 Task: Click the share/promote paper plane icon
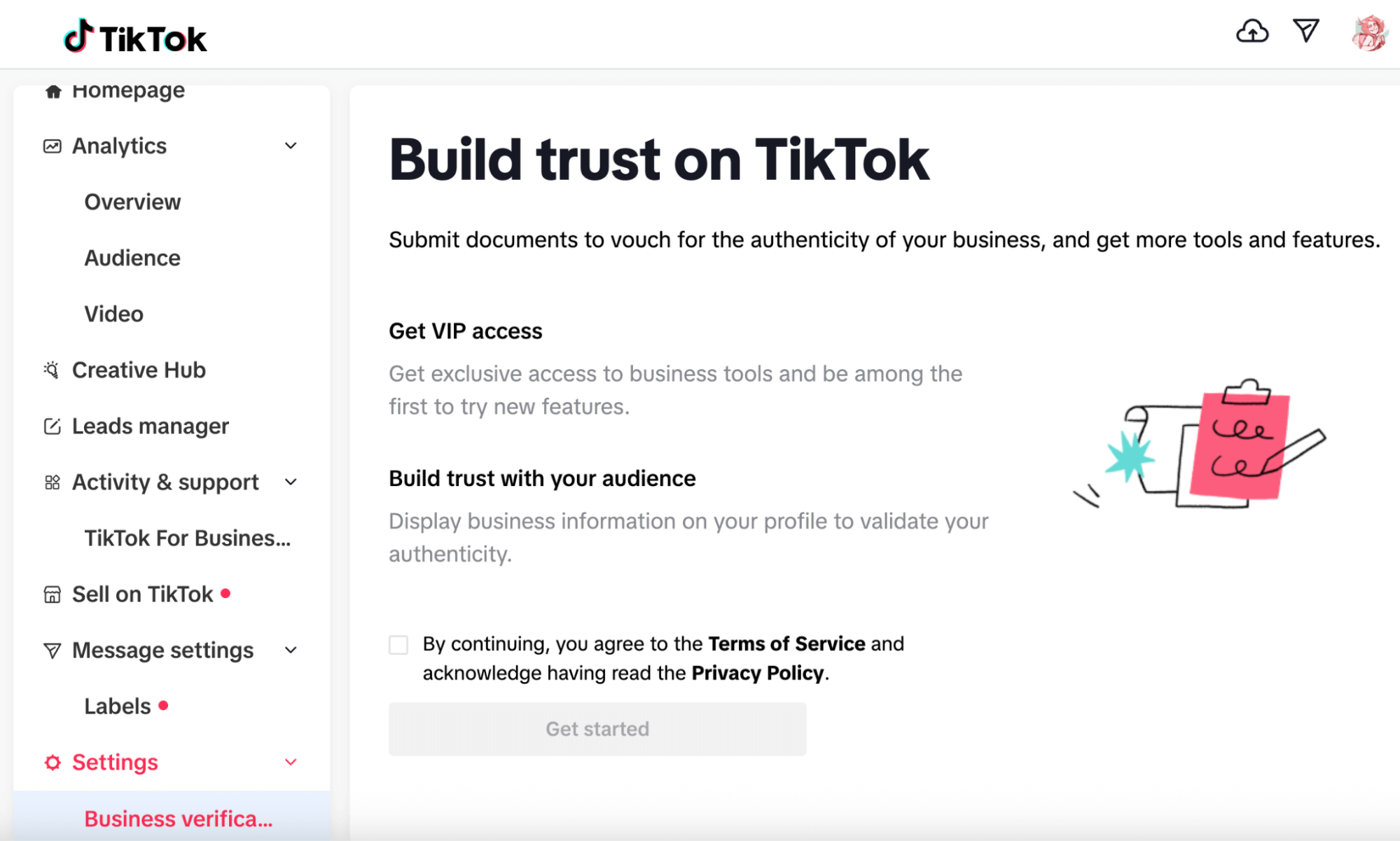click(x=1305, y=31)
